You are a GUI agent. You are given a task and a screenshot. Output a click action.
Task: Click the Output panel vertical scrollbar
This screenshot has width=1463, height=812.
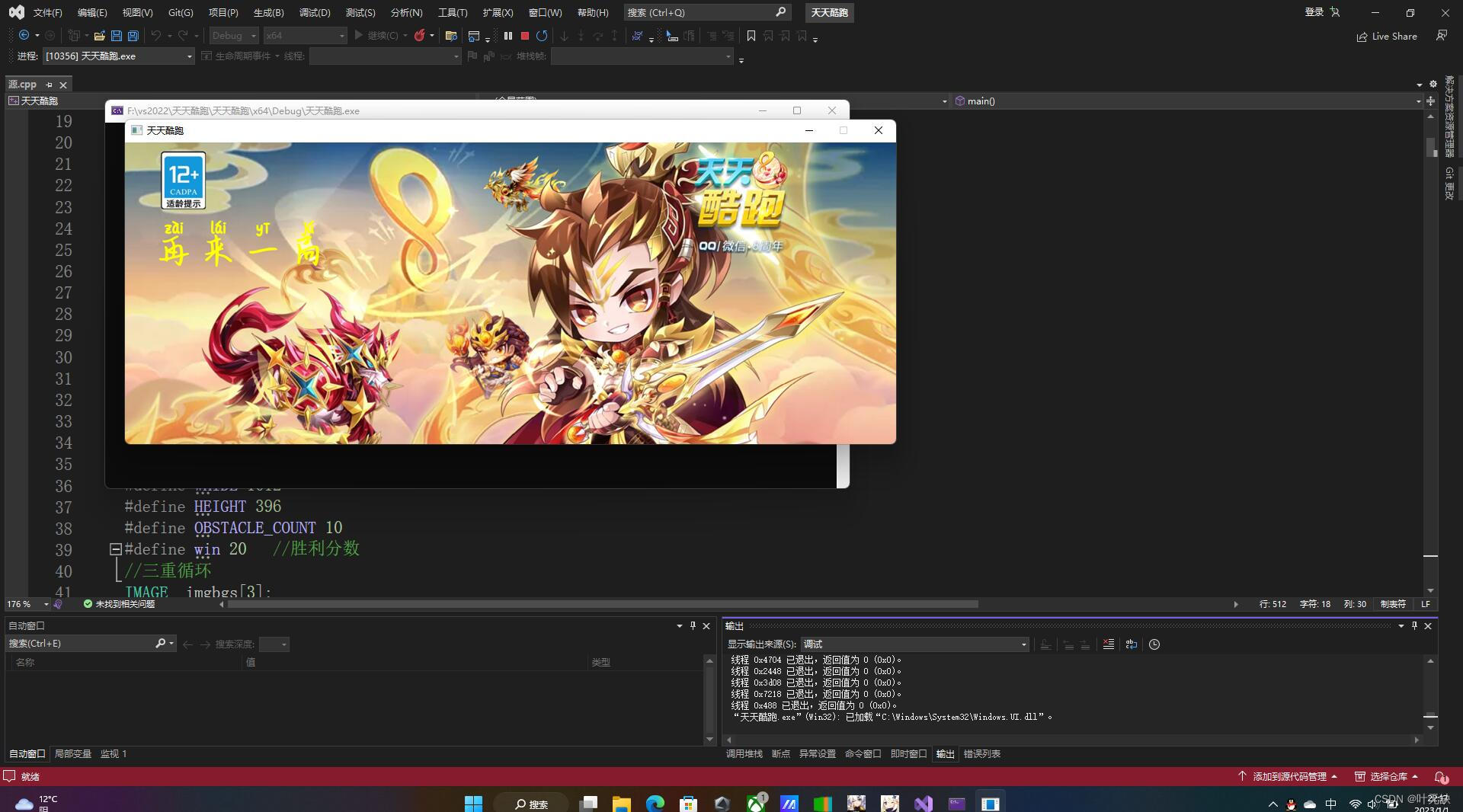(1430, 694)
